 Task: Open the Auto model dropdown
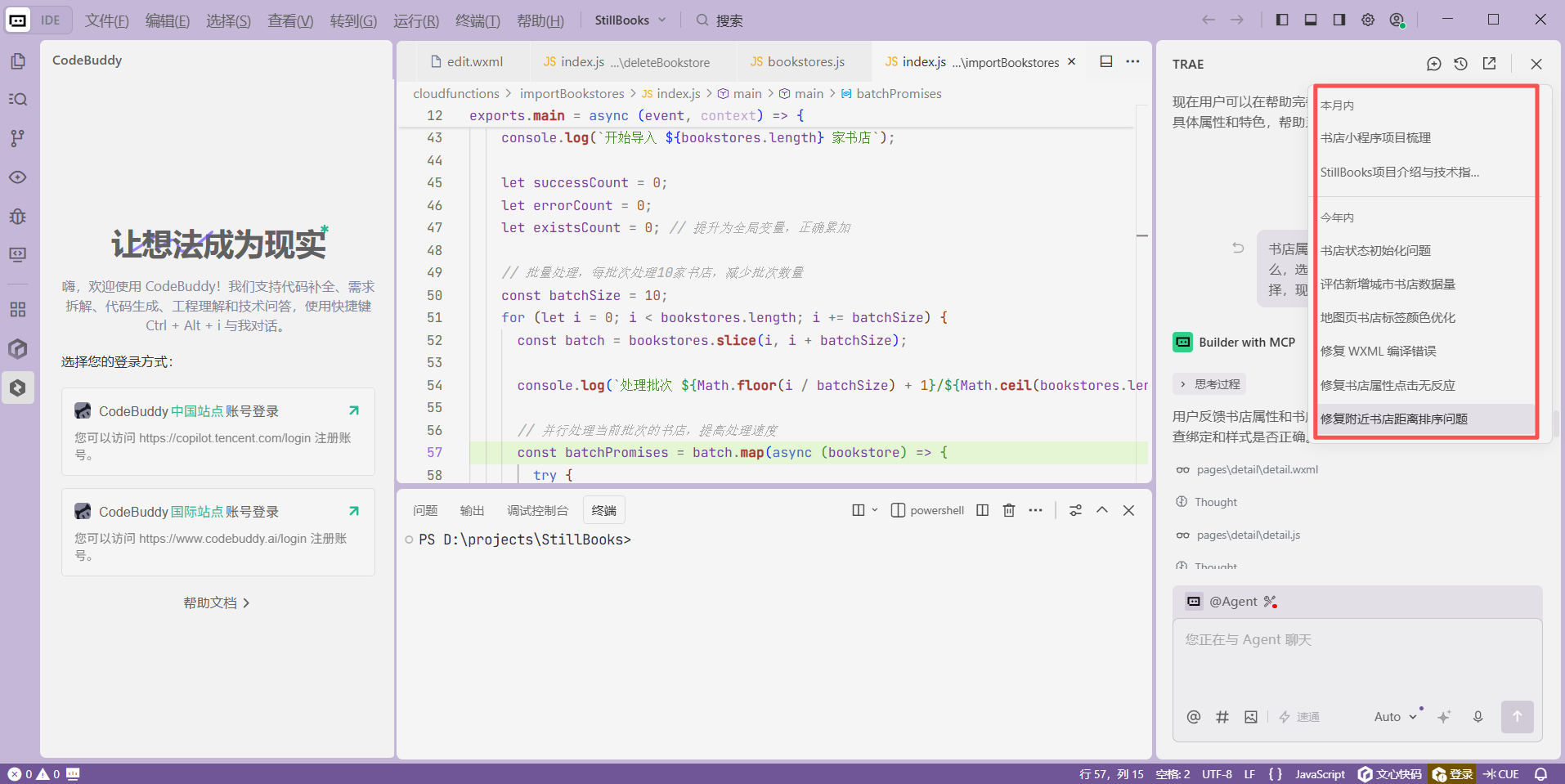pos(1395,717)
